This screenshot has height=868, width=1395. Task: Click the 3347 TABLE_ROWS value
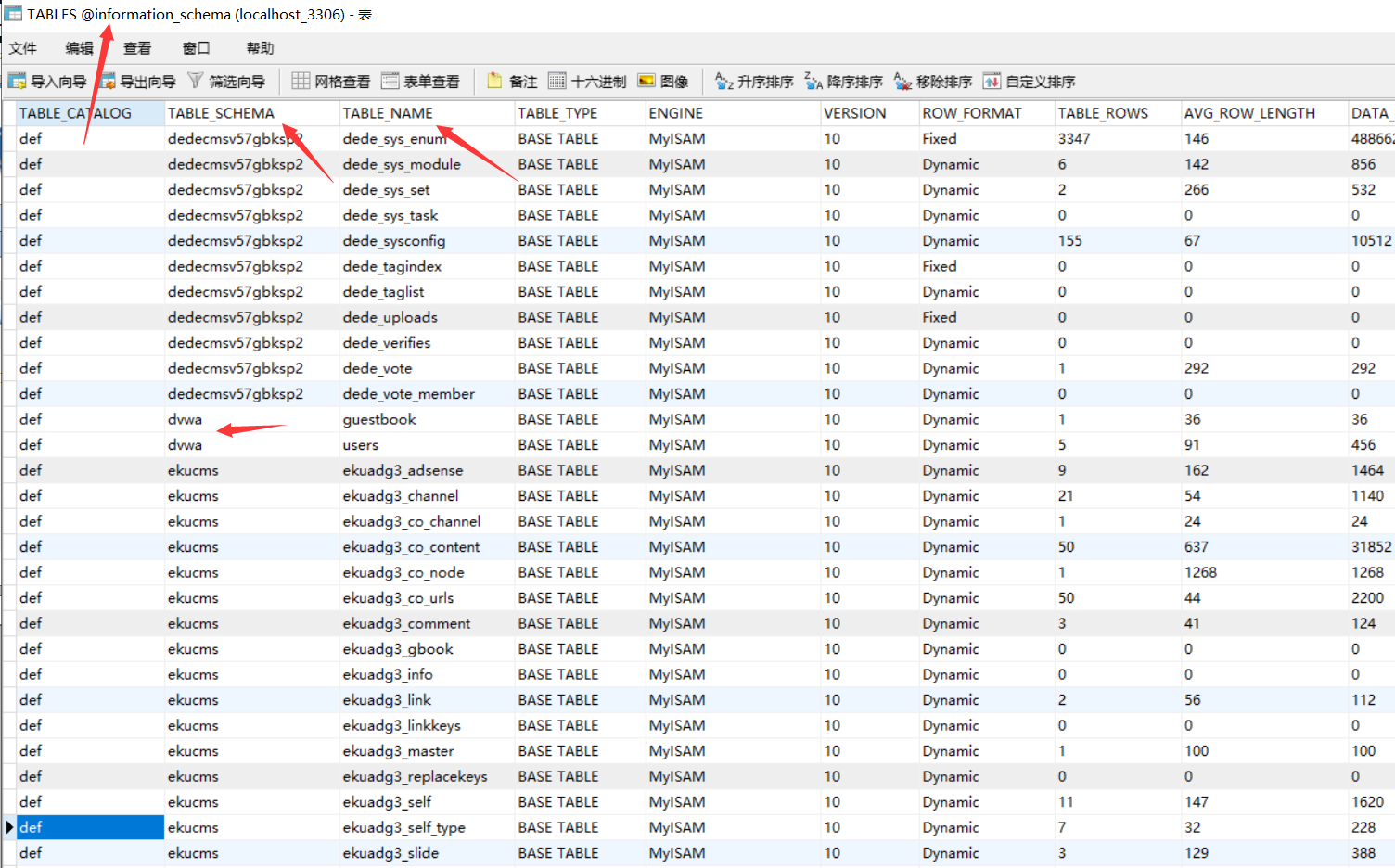pos(1118,139)
